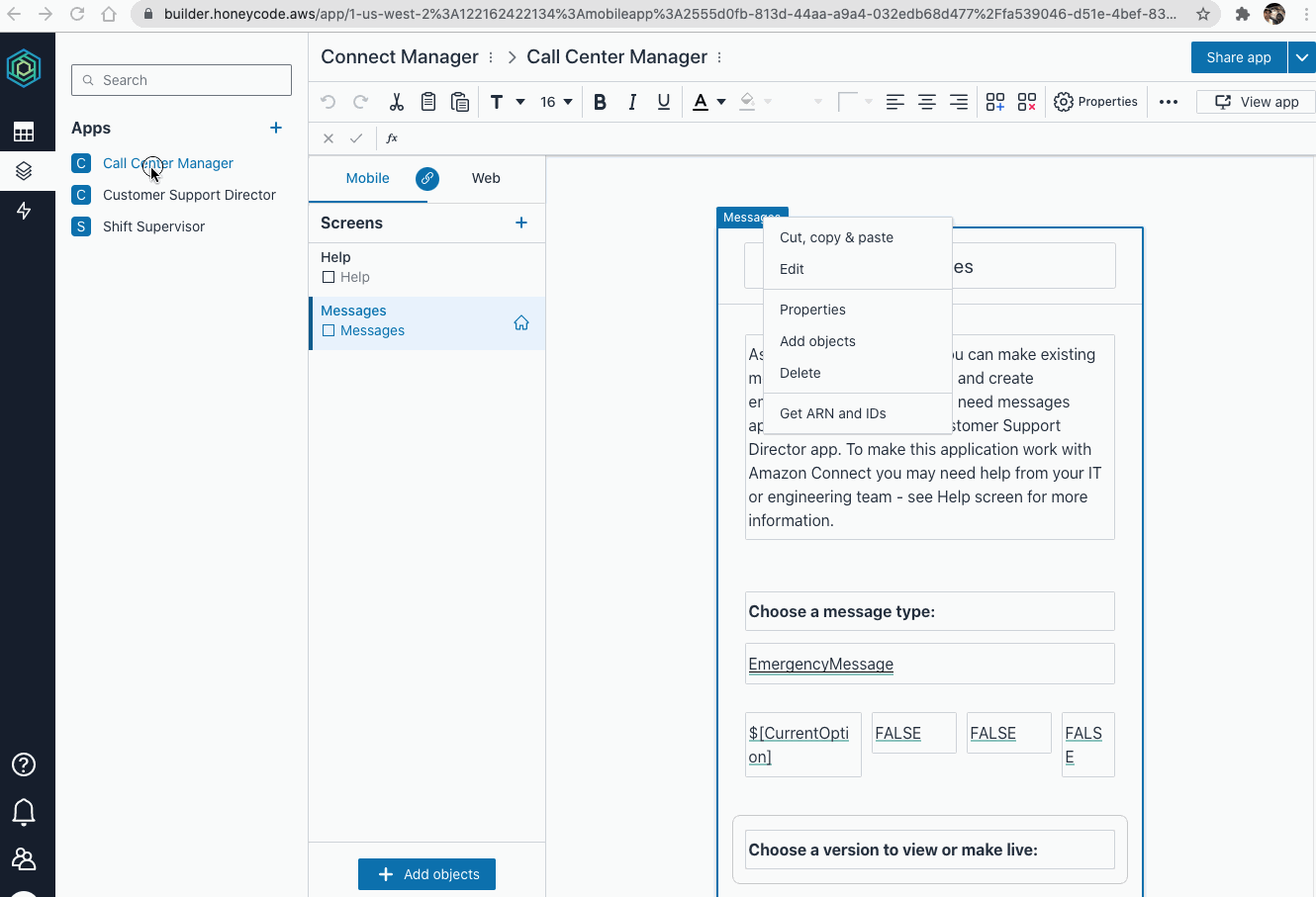This screenshot has width=1316, height=897.
Task: Select the Help screen in Screens list
Action: click(426, 267)
